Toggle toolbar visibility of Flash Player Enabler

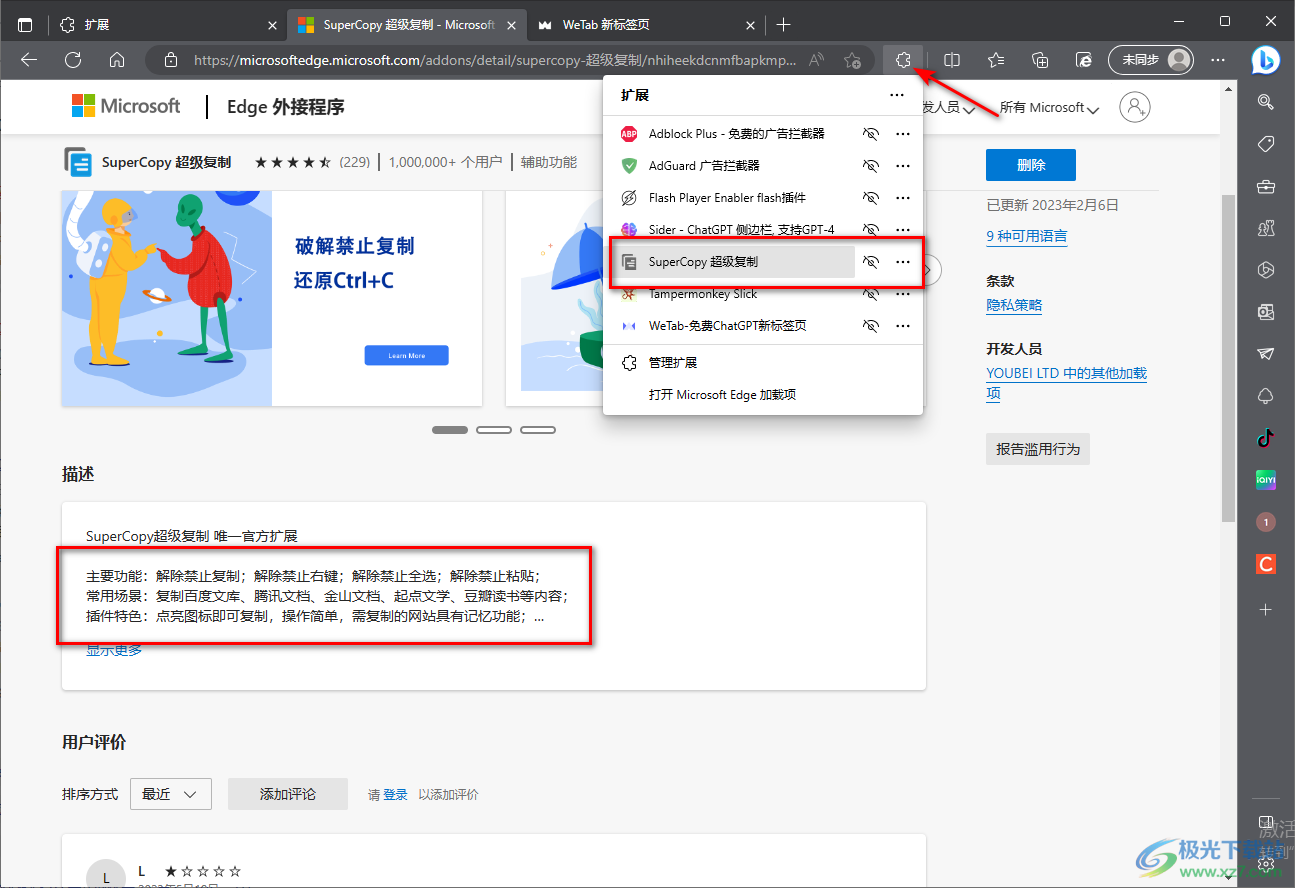pyautogui.click(x=871, y=197)
